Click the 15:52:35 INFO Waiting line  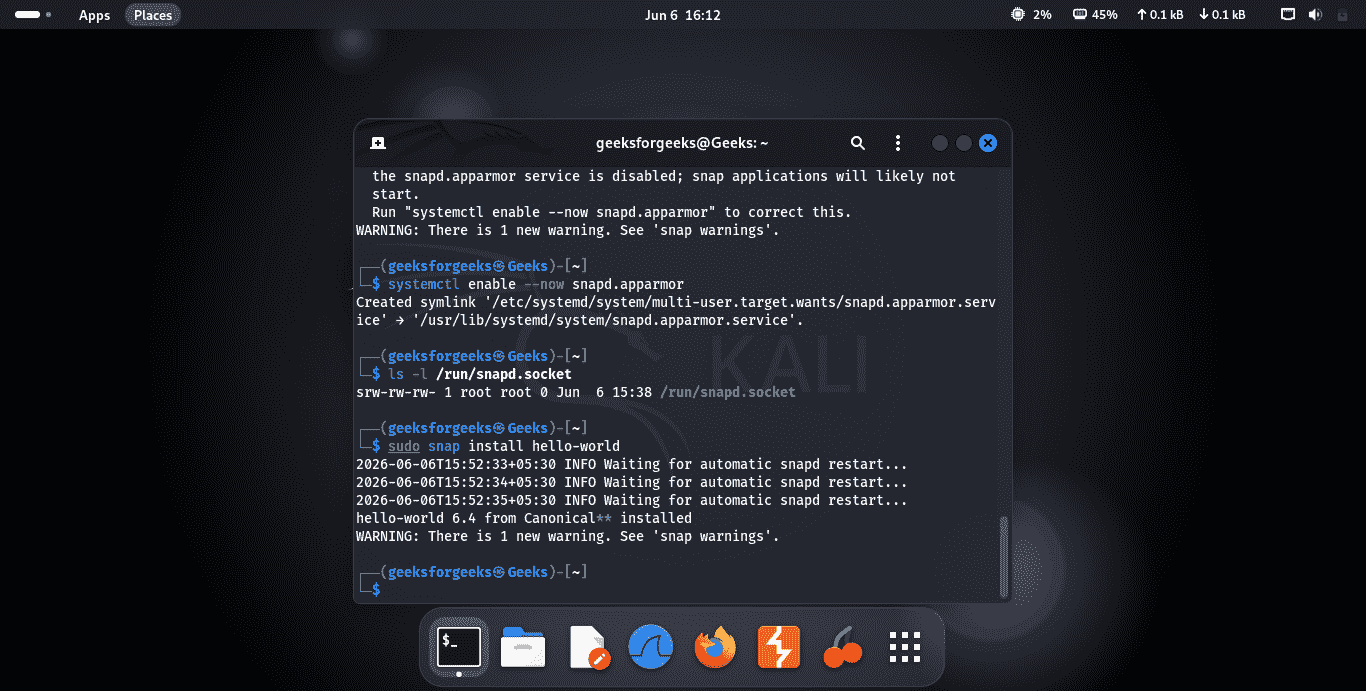point(632,500)
